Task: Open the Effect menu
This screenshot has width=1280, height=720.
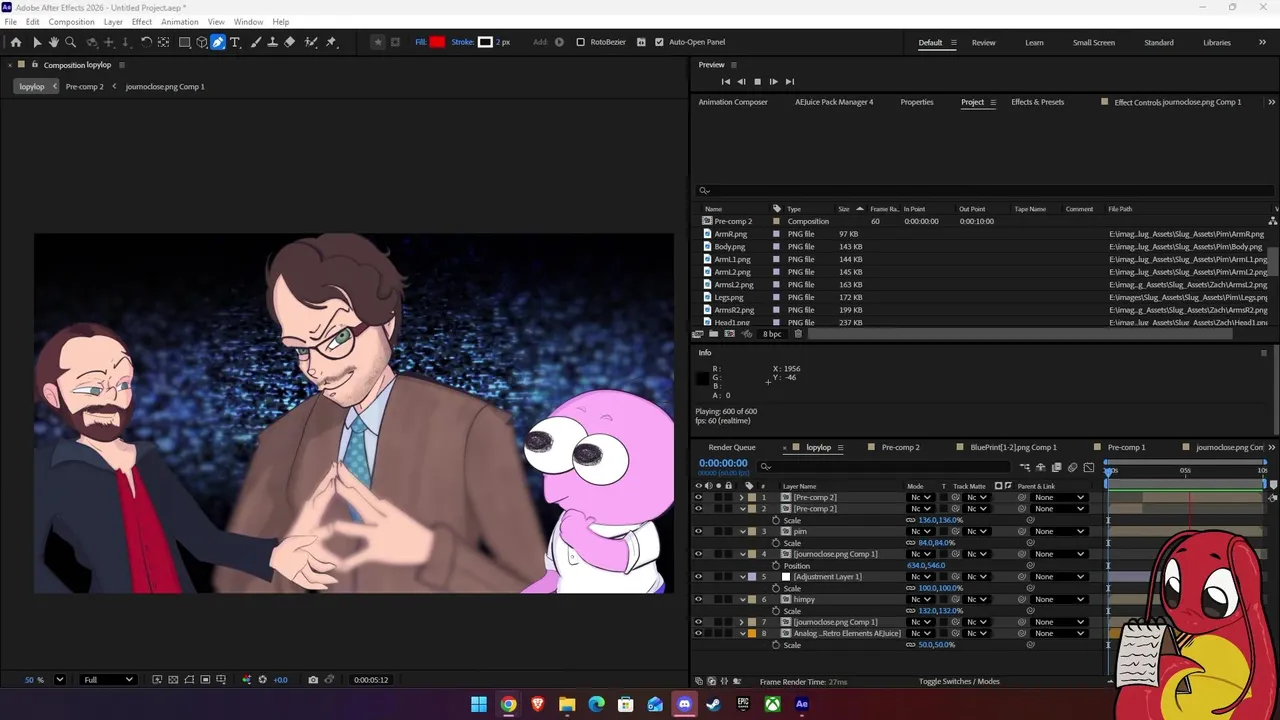Action: 142,22
